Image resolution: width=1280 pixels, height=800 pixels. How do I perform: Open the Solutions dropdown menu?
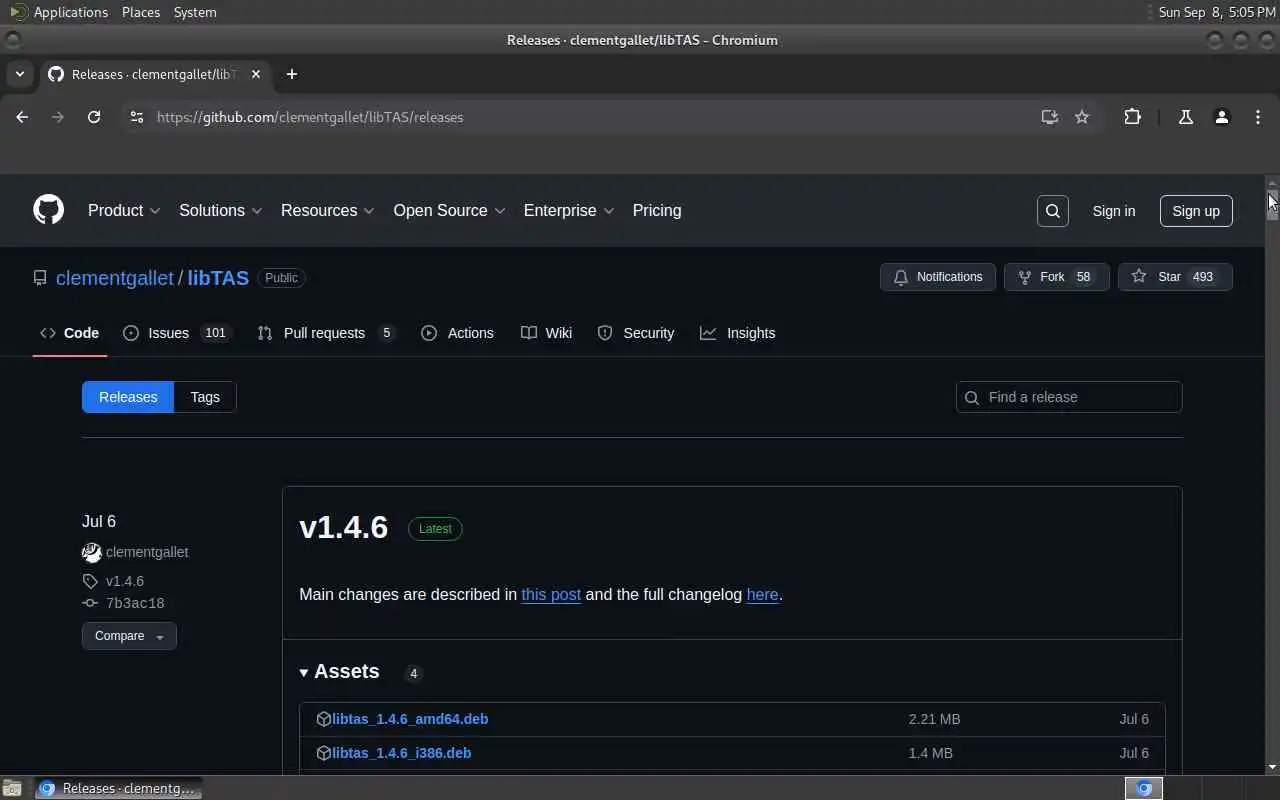click(x=220, y=211)
